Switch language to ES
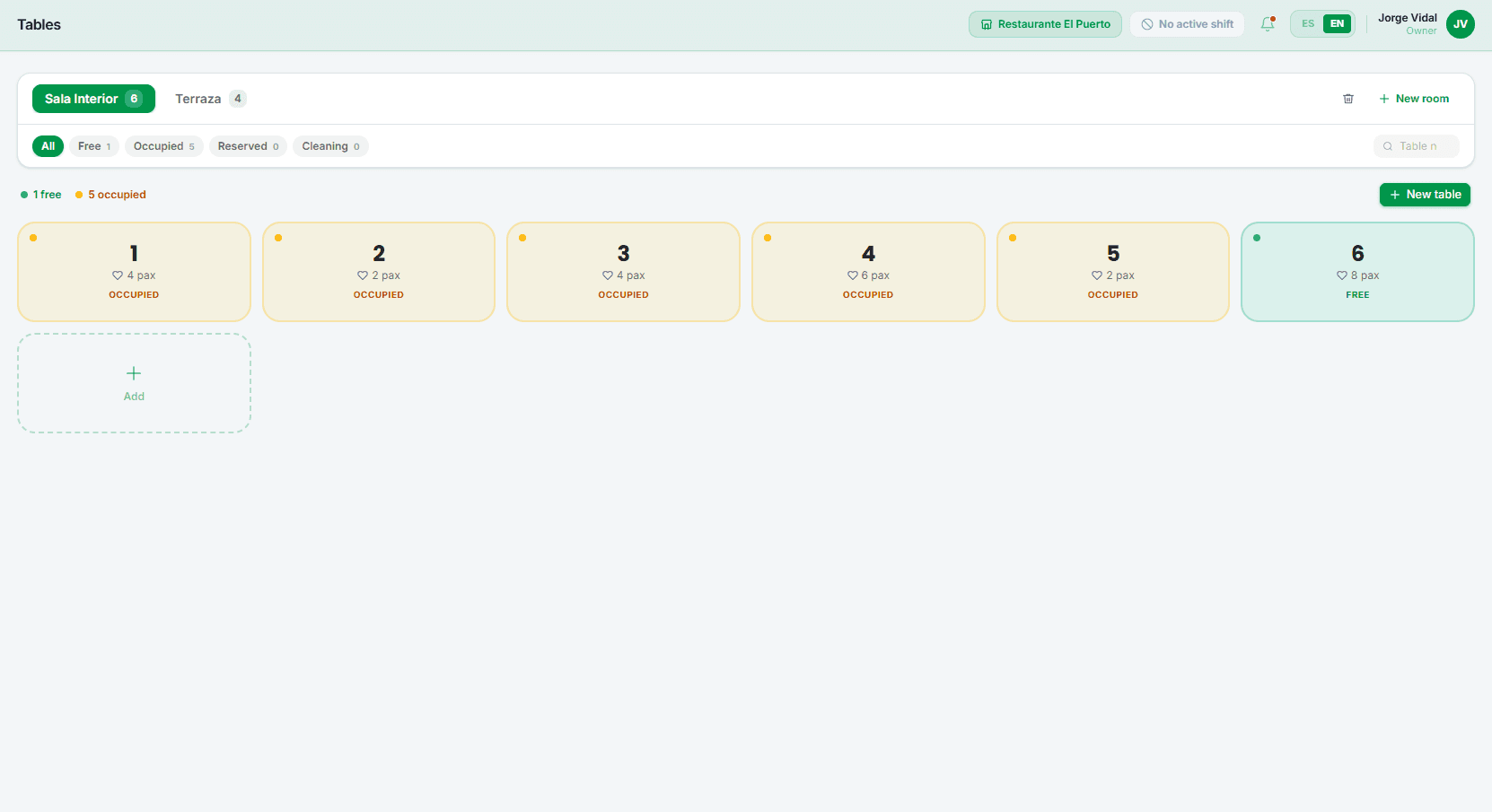Viewport: 1492px width, 812px height. (1308, 24)
